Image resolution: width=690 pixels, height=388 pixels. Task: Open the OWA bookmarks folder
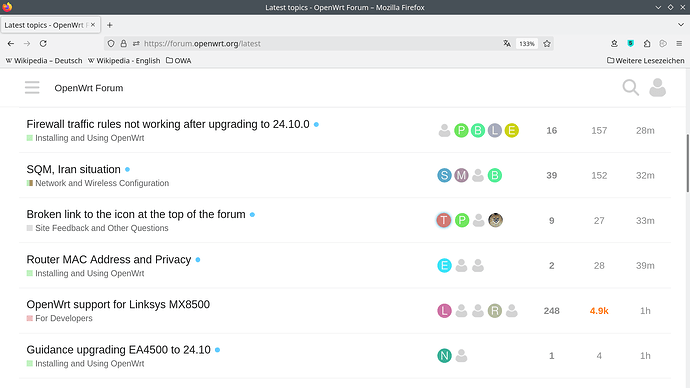[x=178, y=61]
